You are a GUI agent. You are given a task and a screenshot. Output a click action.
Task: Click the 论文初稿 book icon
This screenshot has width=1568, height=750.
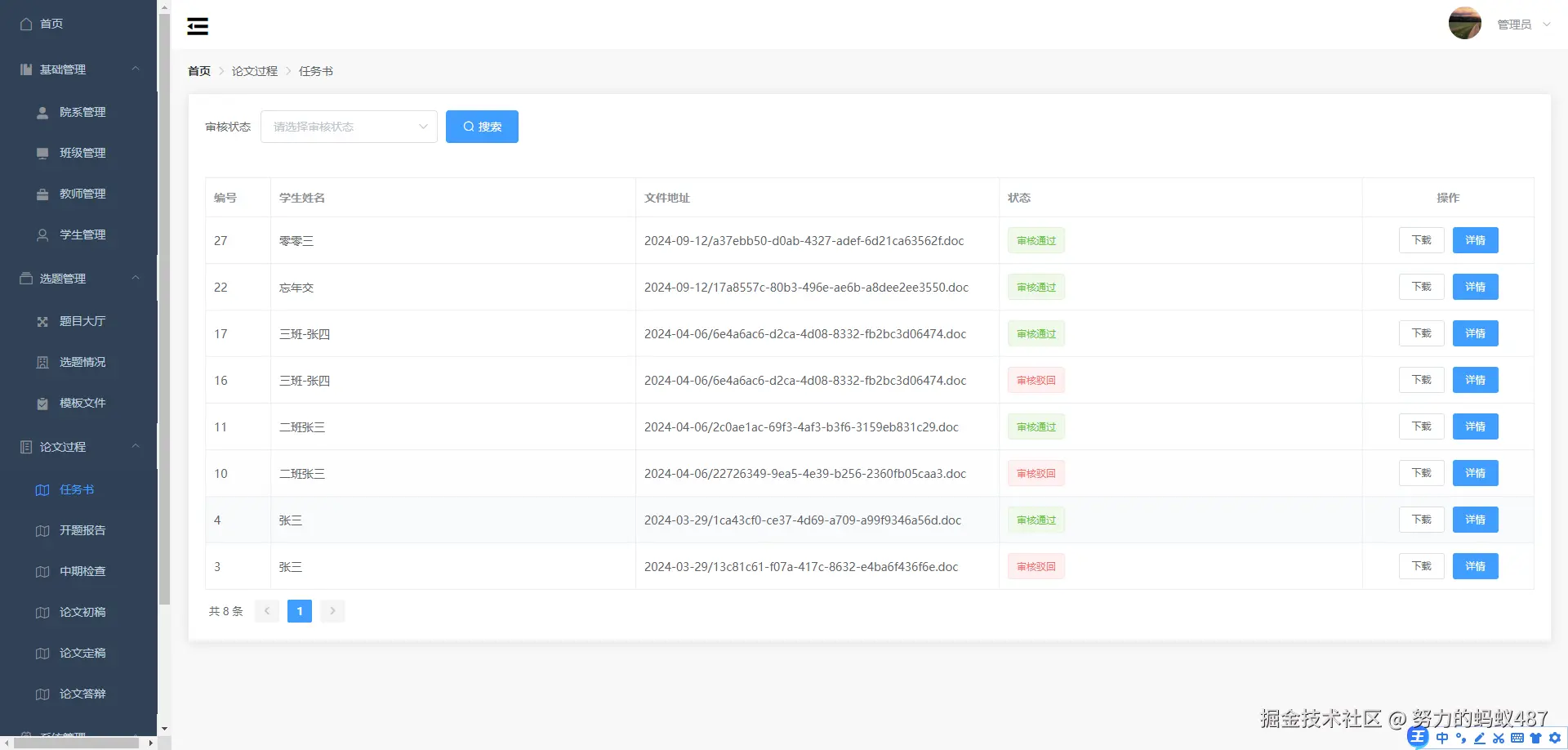[42, 612]
